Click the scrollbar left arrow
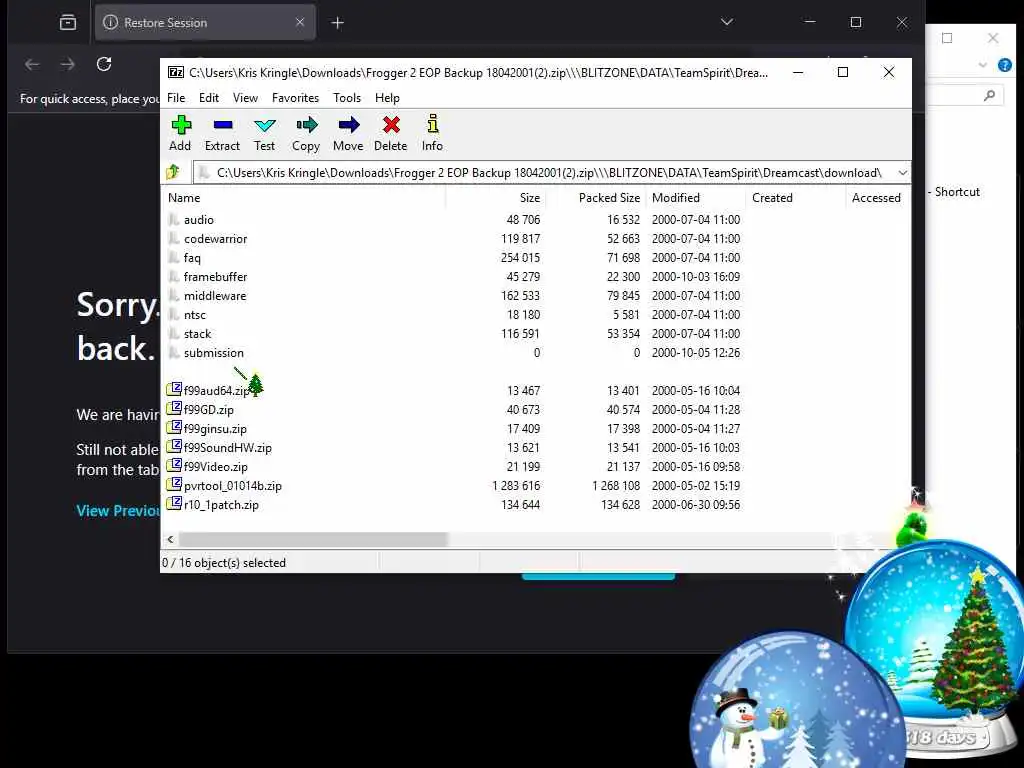The height and width of the screenshot is (768, 1024). coord(170,539)
